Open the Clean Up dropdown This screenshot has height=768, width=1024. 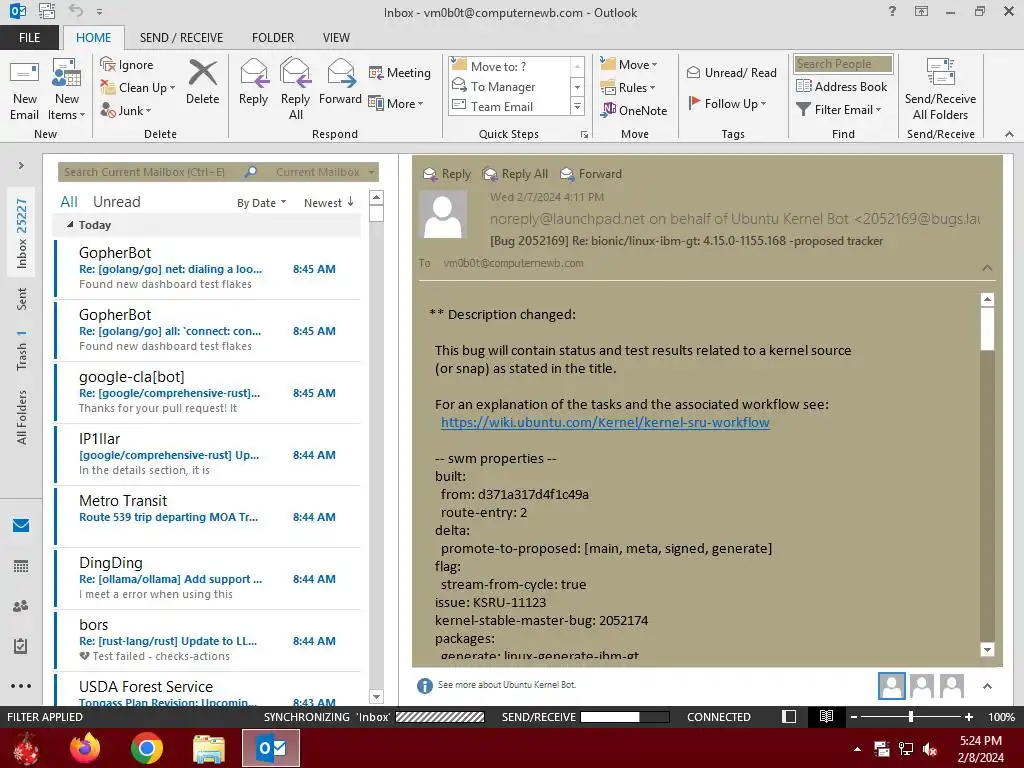coord(138,88)
